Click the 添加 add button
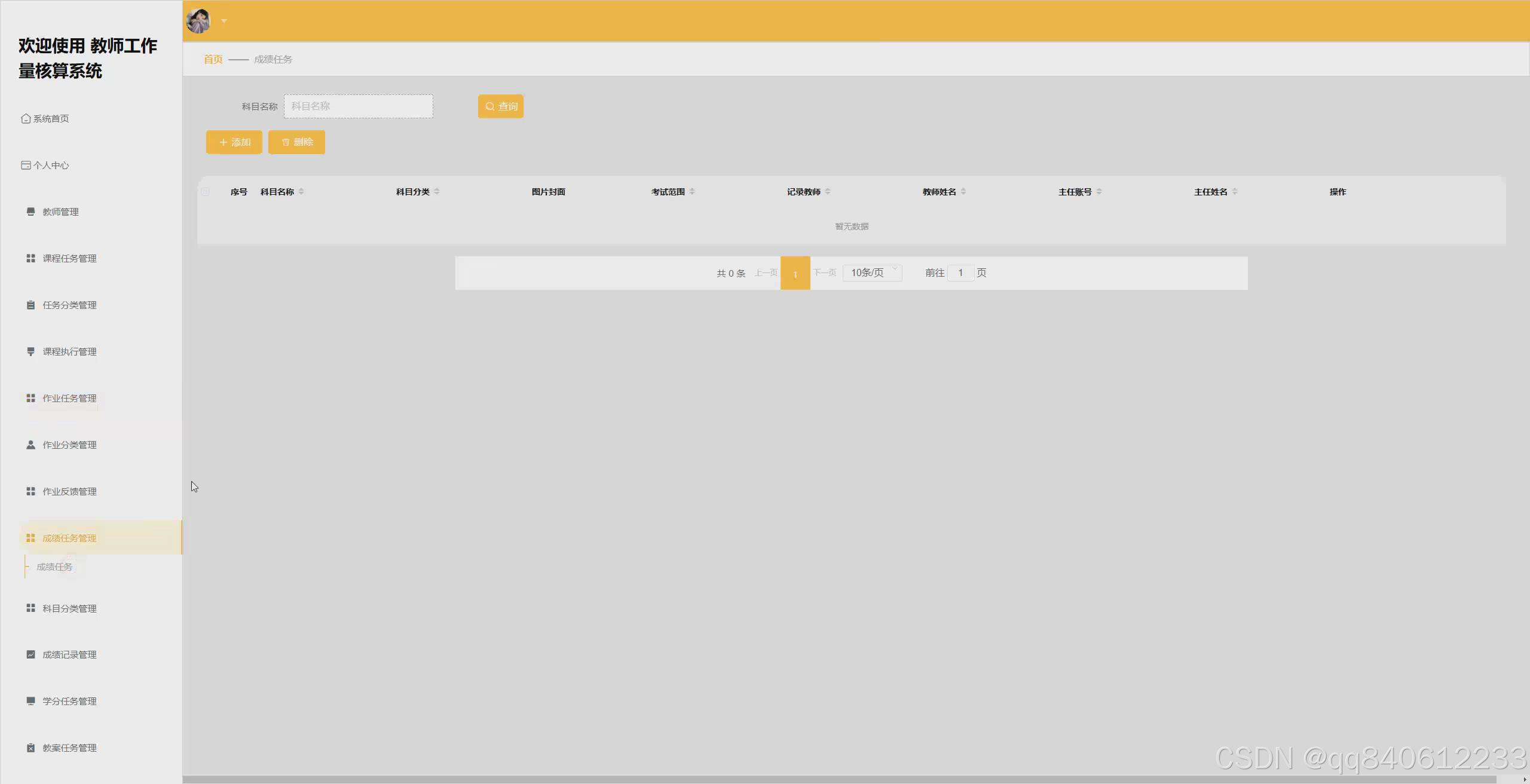This screenshot has width=1530, height=784. click(234, 142)
